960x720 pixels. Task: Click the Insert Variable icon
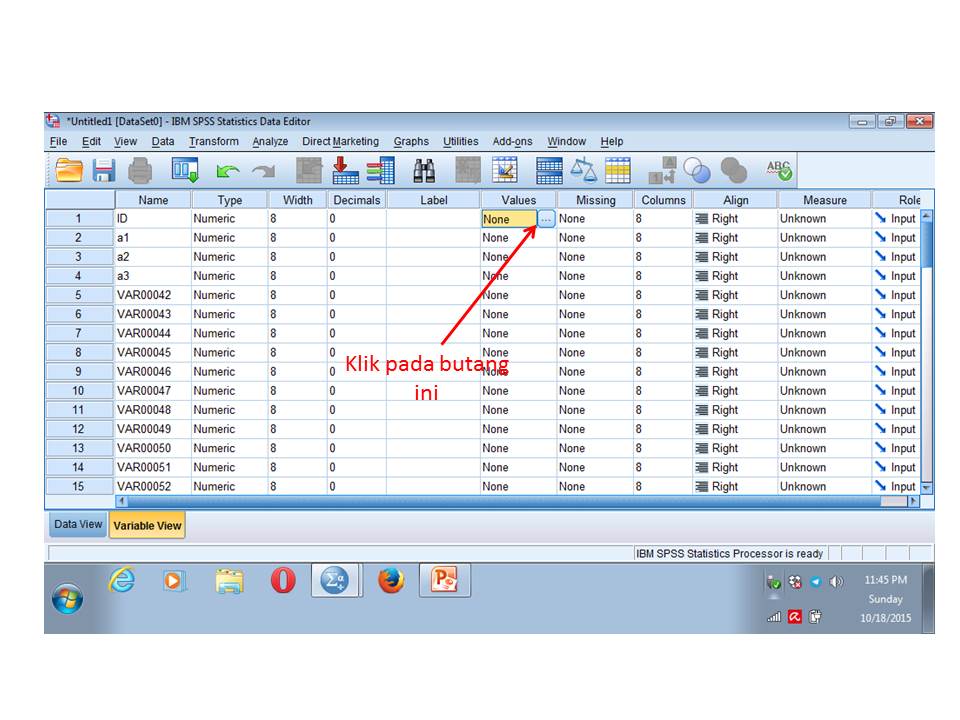click(505, 170)
